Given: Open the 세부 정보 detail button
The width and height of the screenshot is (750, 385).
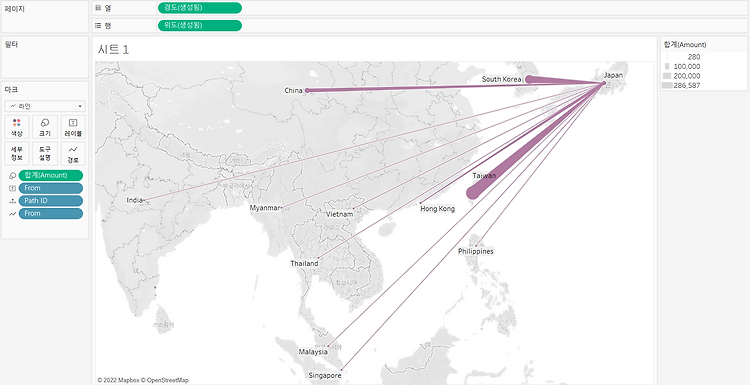Looking at the screenshot, I should click(17, 154).
